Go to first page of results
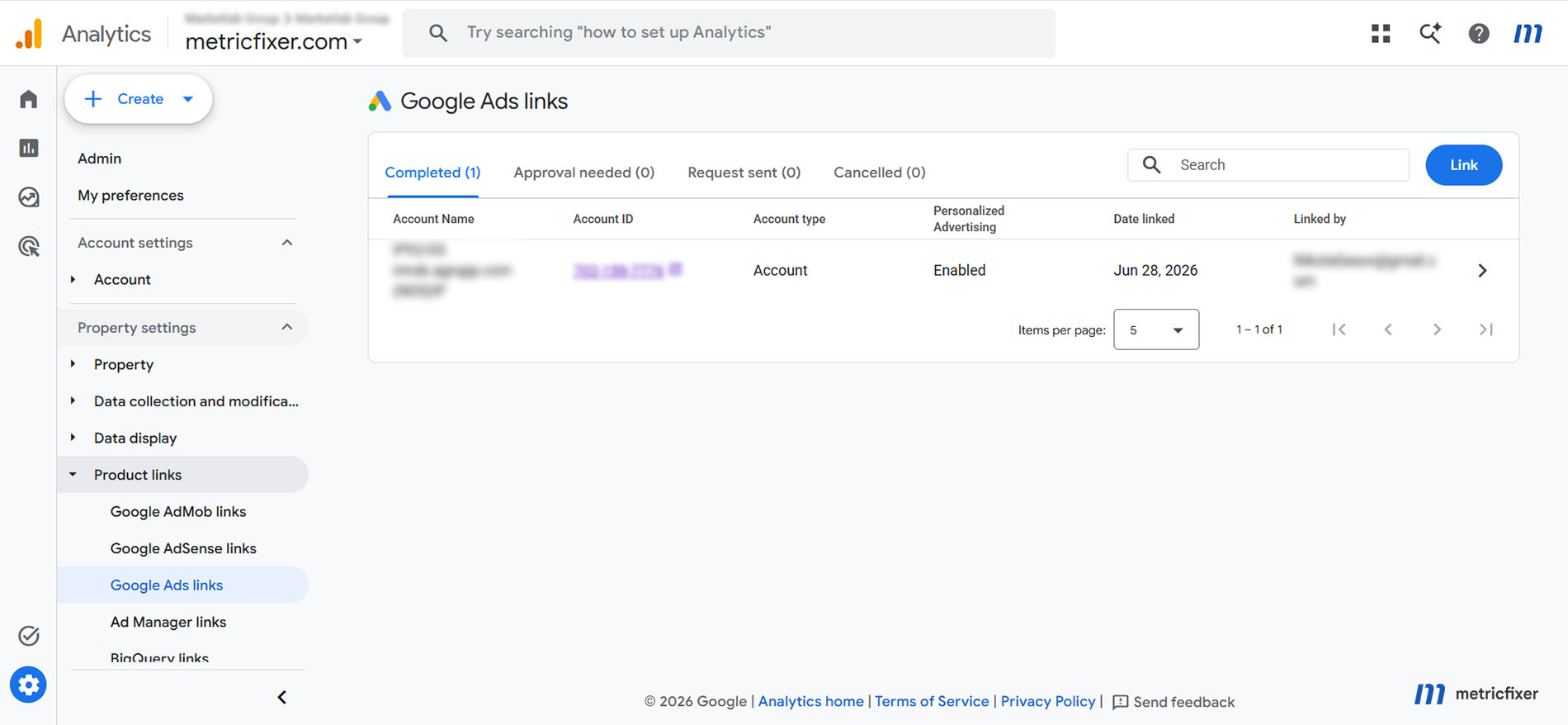 [1339, 329]
